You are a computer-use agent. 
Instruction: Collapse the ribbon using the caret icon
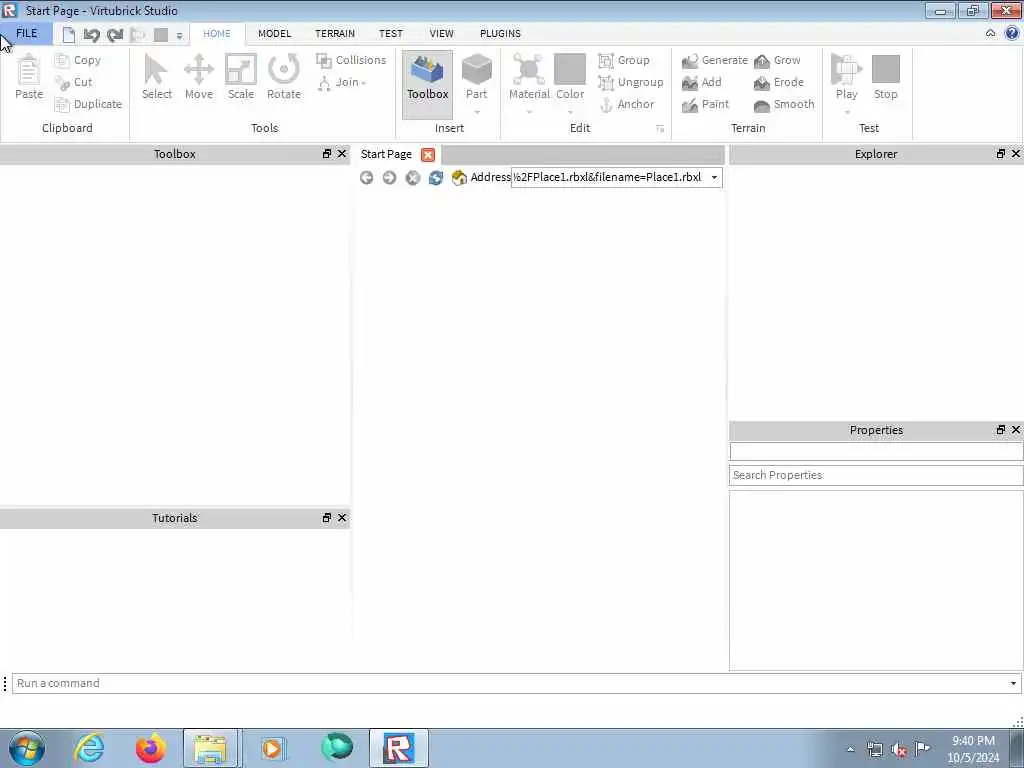click(x=991, y=33)
